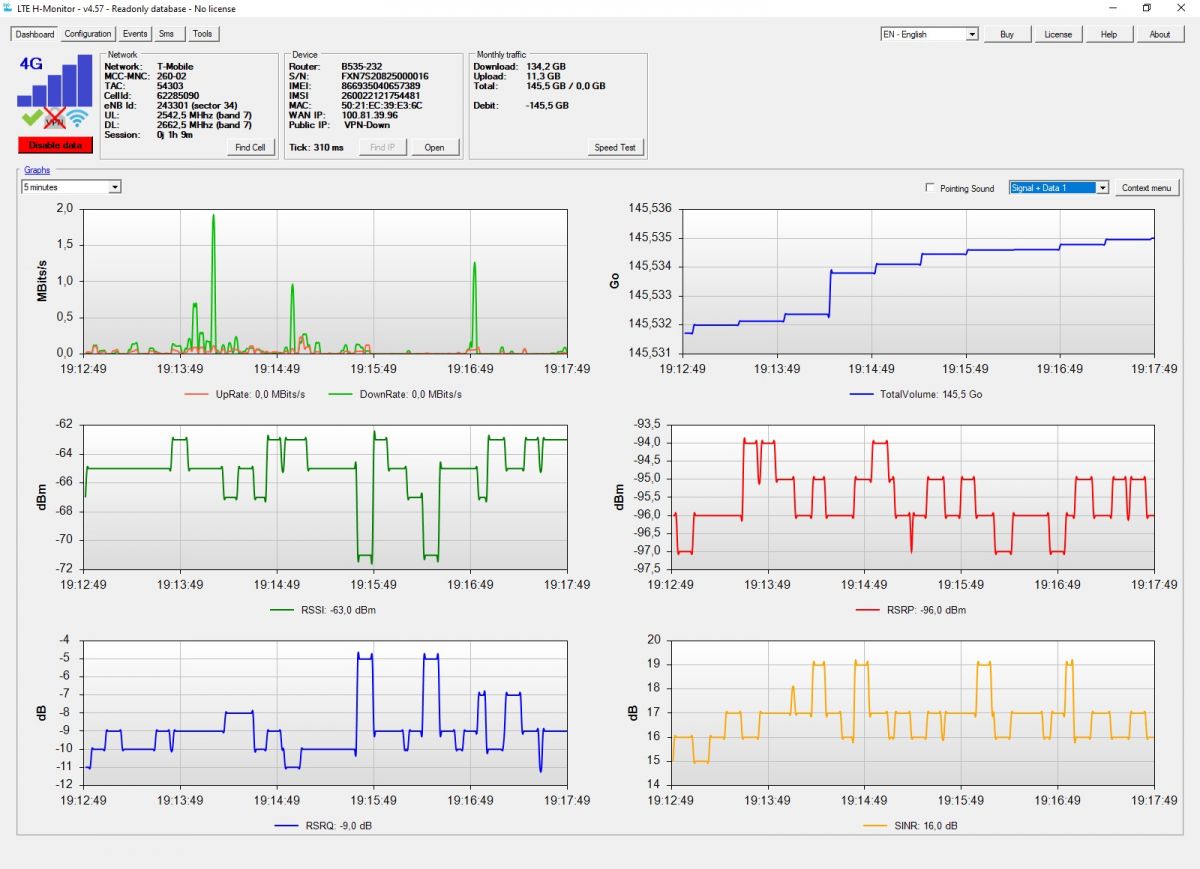Start the Speed Test

click(x=615, y=147)
